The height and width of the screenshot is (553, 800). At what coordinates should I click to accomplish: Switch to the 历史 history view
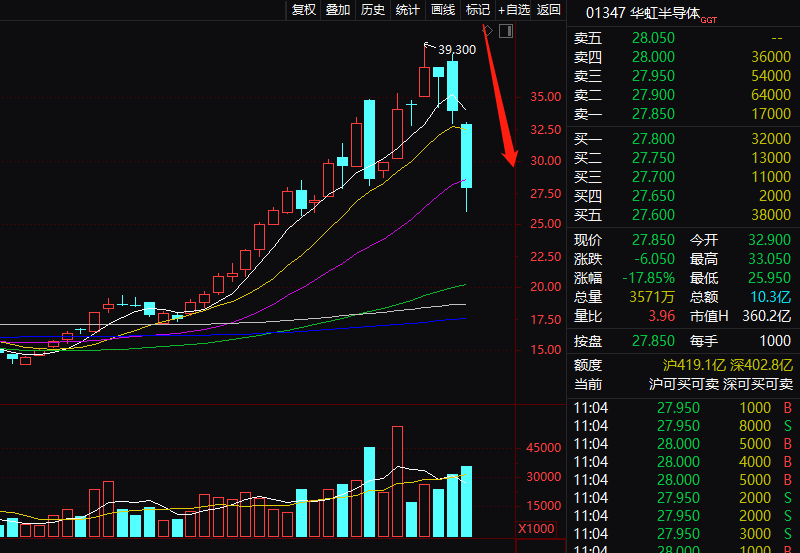372,10
